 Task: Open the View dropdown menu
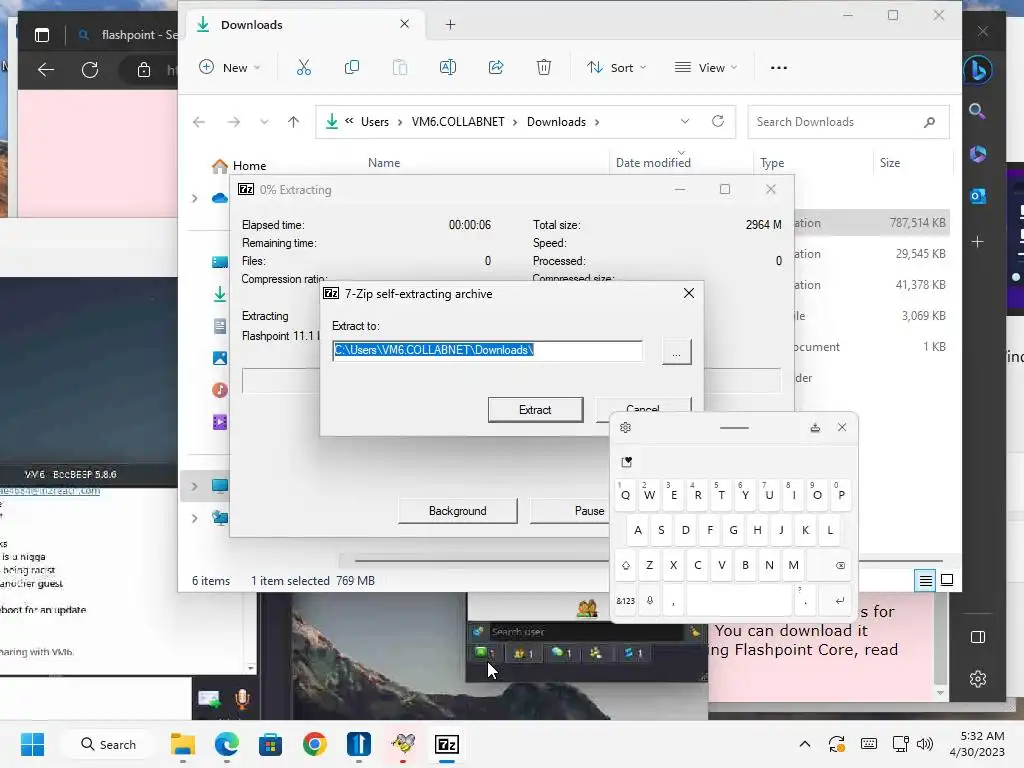click(x=706, y=67)
